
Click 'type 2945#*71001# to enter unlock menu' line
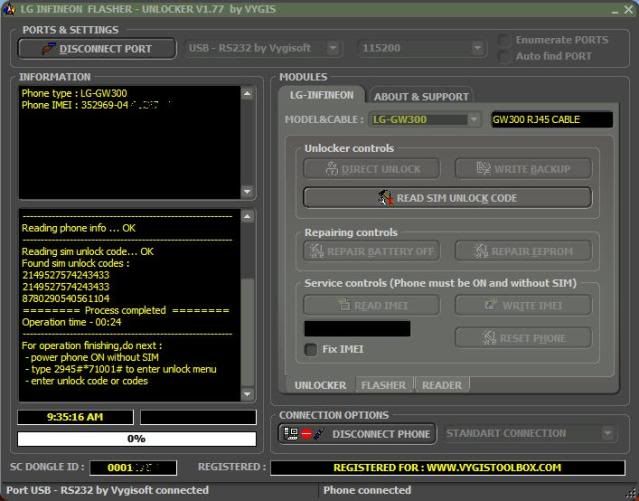coord(123,369)
